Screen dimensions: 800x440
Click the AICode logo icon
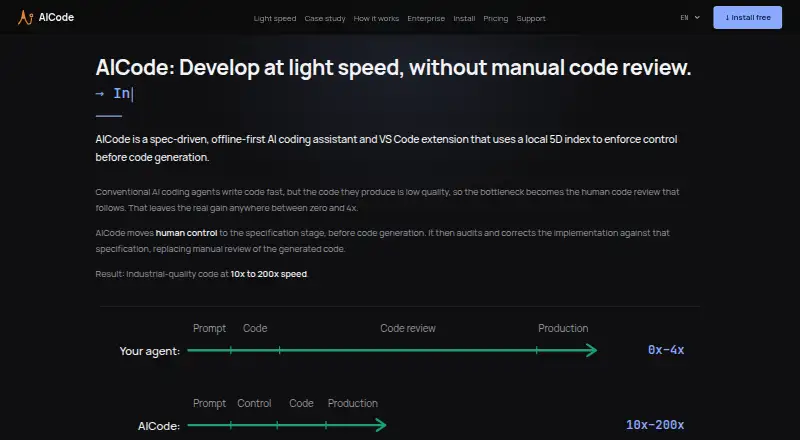coord(26,17)
